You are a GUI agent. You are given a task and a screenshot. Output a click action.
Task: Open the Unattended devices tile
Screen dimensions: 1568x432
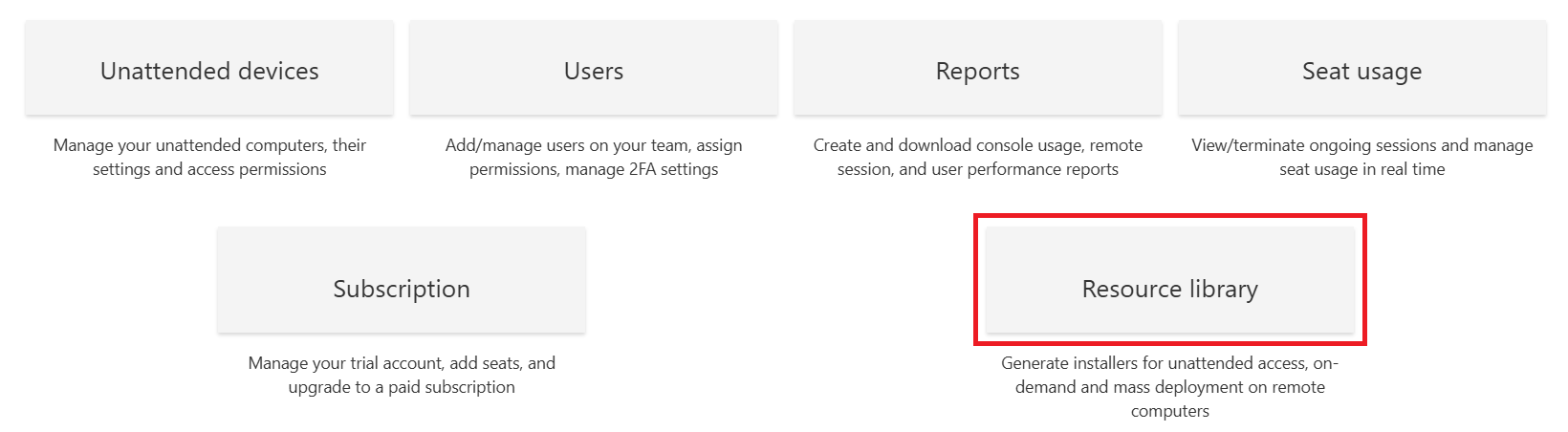click(x=209, y=71)
